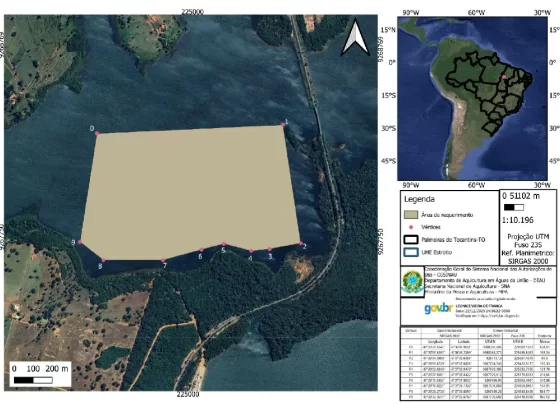Viewport: 560px width, 404px height.
Task: Select vertex 0 marker on the polygon
Action: point(97,134)
